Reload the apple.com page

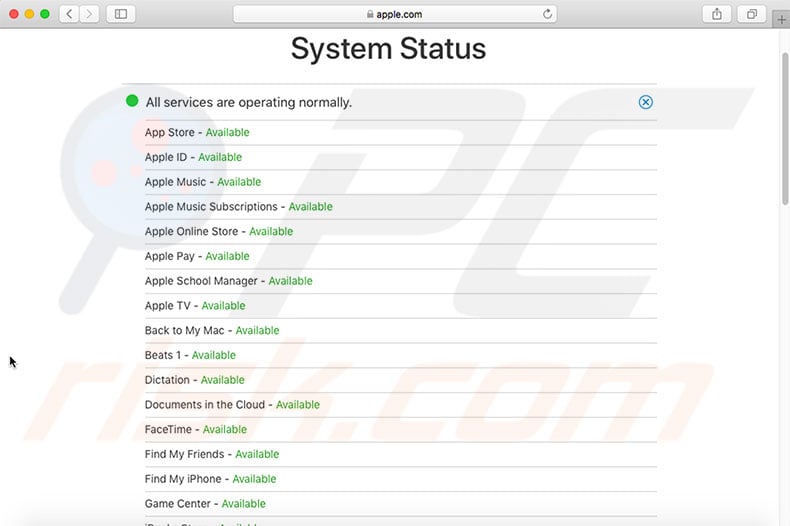click(x=547, y=14)
